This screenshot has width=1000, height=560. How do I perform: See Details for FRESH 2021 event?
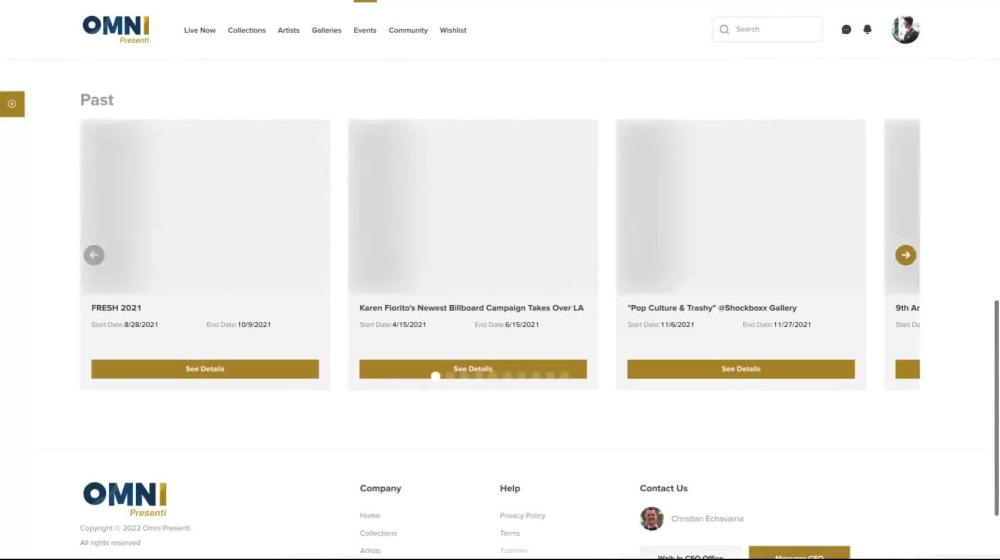pyautogui.click(x=205, y=369)
